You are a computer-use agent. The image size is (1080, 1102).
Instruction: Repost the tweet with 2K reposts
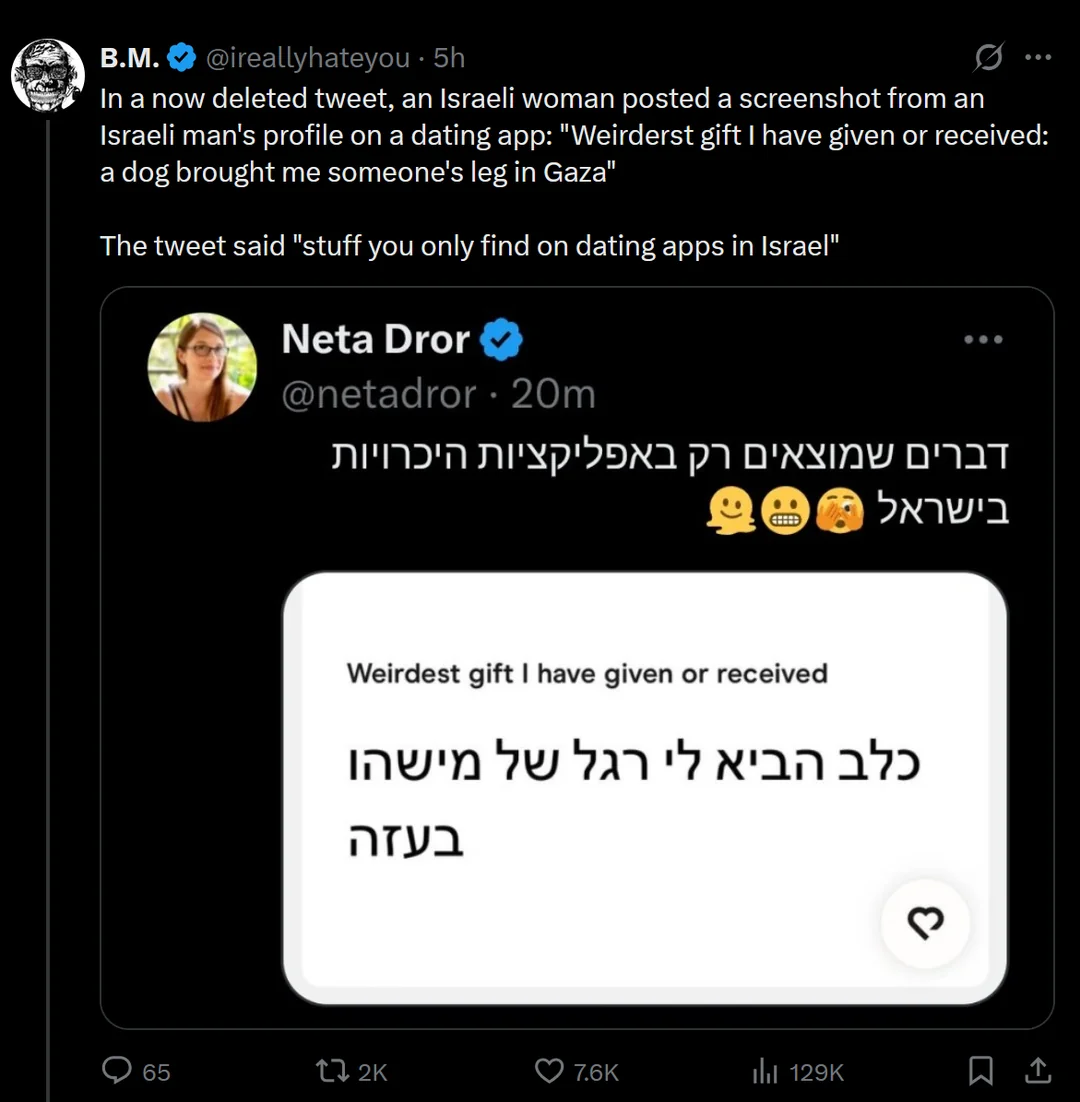coord(351,1071)
